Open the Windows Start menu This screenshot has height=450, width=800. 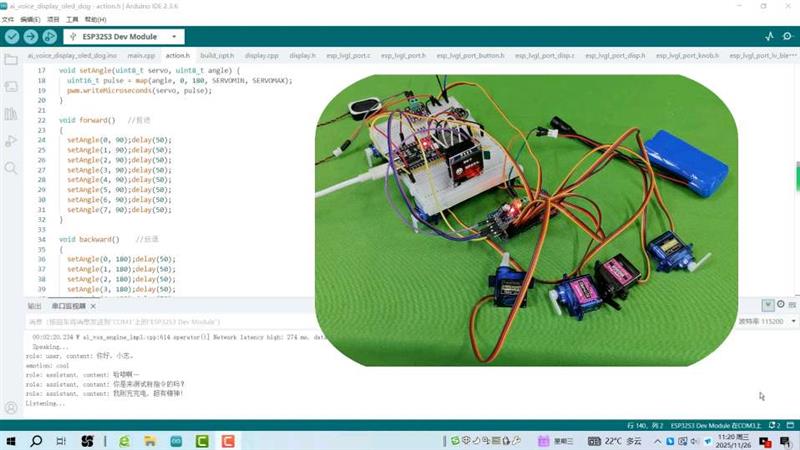point(10,441)
